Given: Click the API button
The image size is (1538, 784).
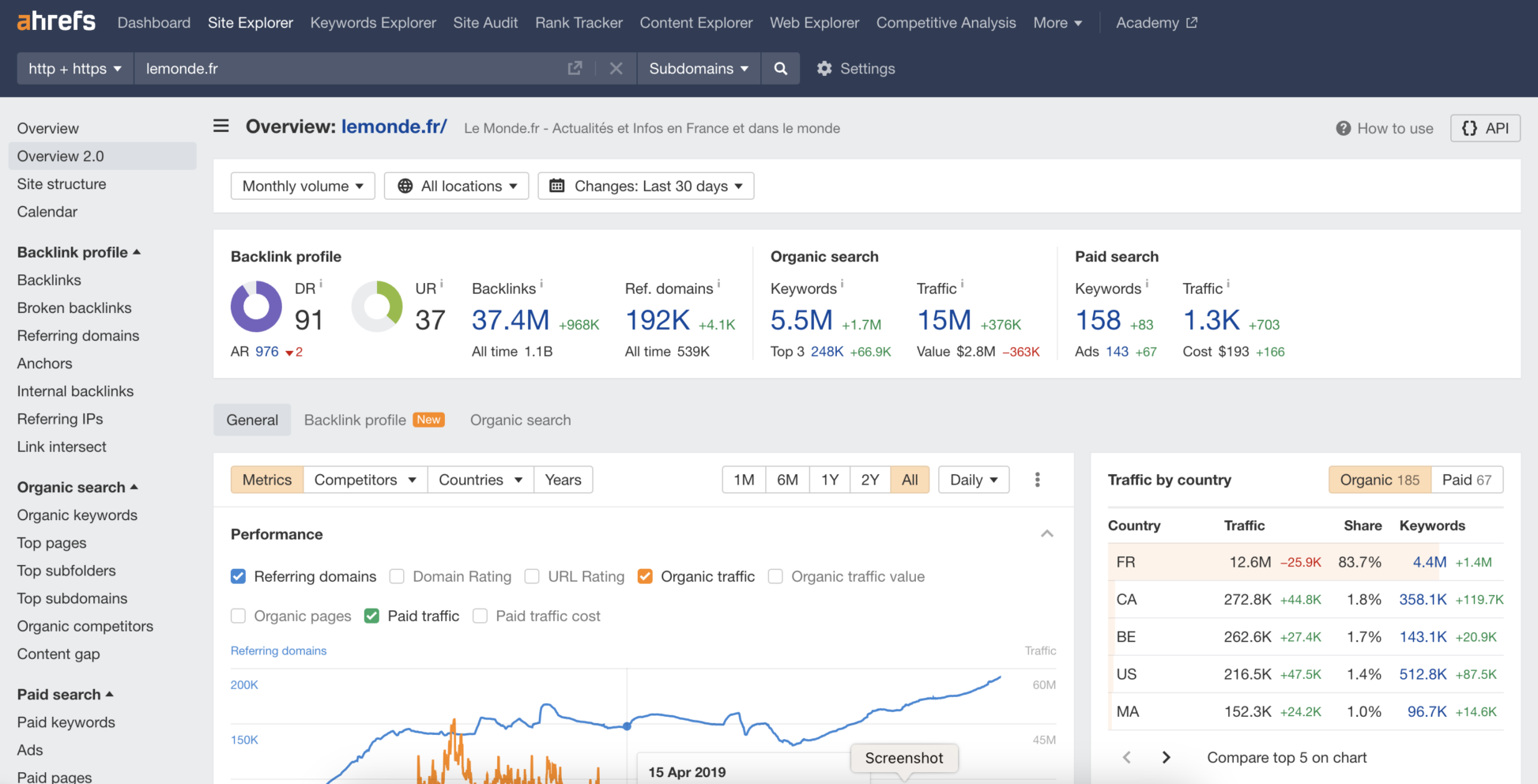Looking at the screenshot, I should (1485, 128).
